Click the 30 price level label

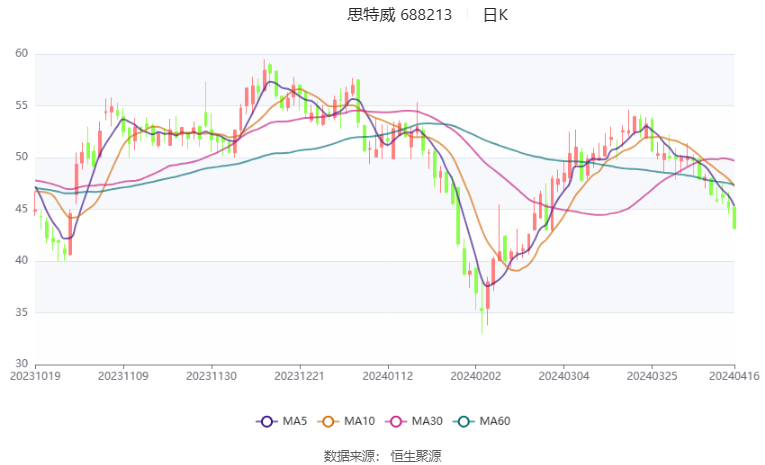tap(21, 364)
